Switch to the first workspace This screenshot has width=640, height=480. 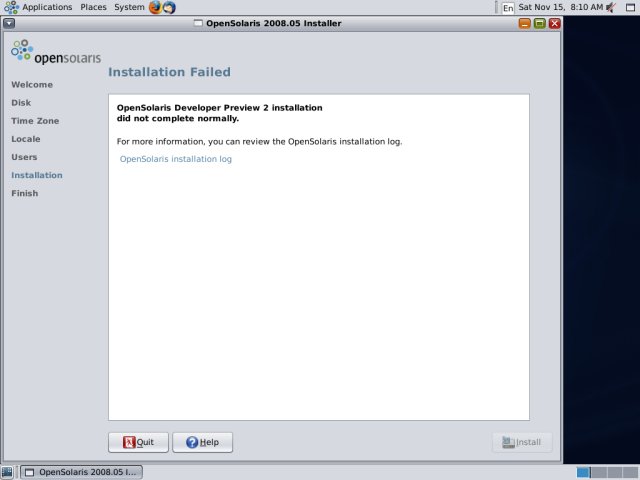[584, 473]
